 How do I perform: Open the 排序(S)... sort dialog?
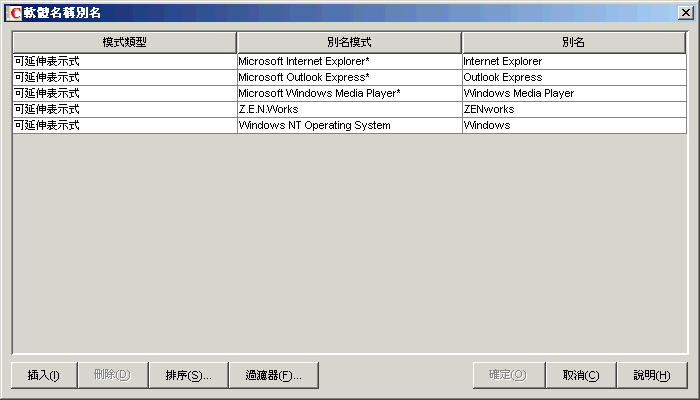[188, 375]
